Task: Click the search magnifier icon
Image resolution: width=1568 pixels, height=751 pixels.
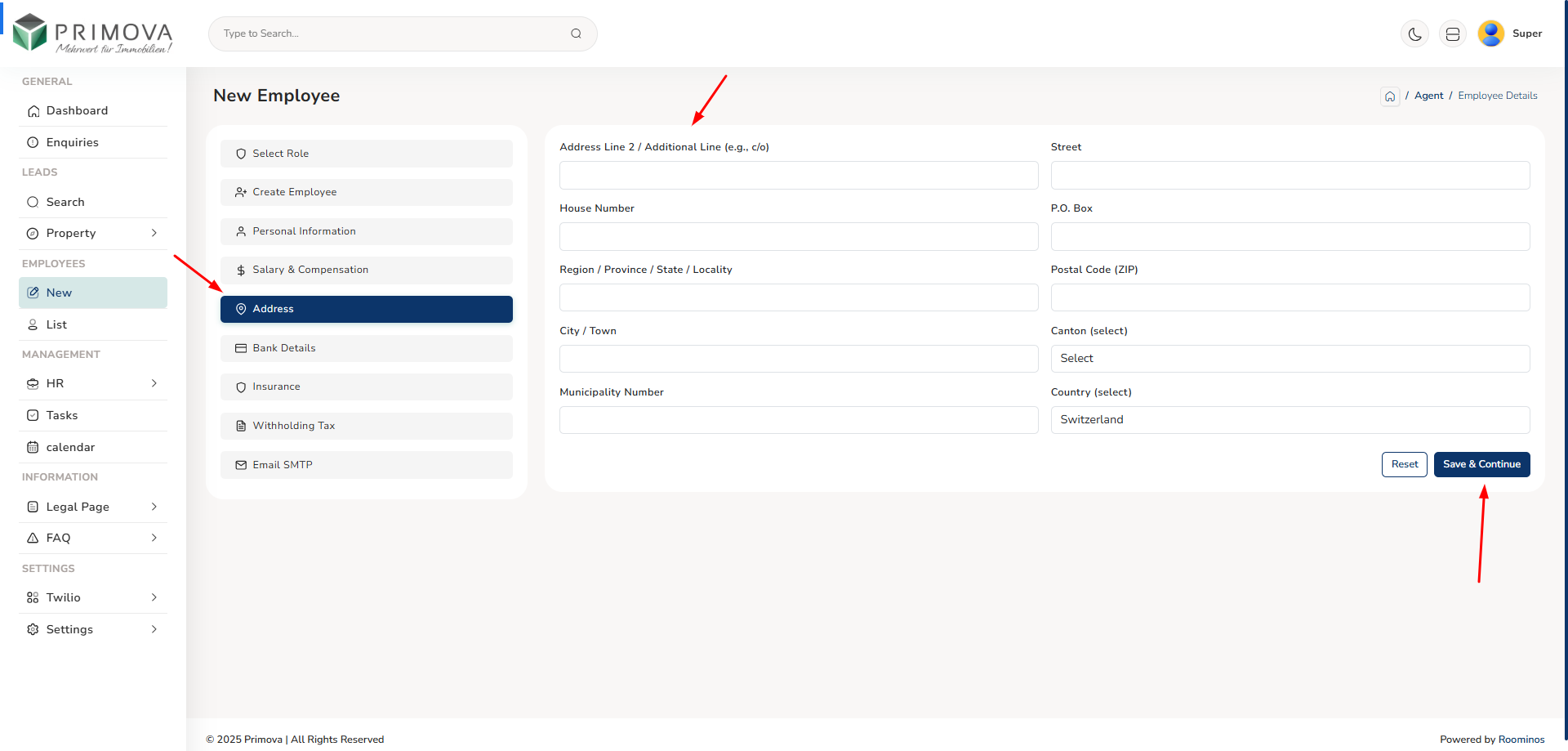Action: coord(576,34)
